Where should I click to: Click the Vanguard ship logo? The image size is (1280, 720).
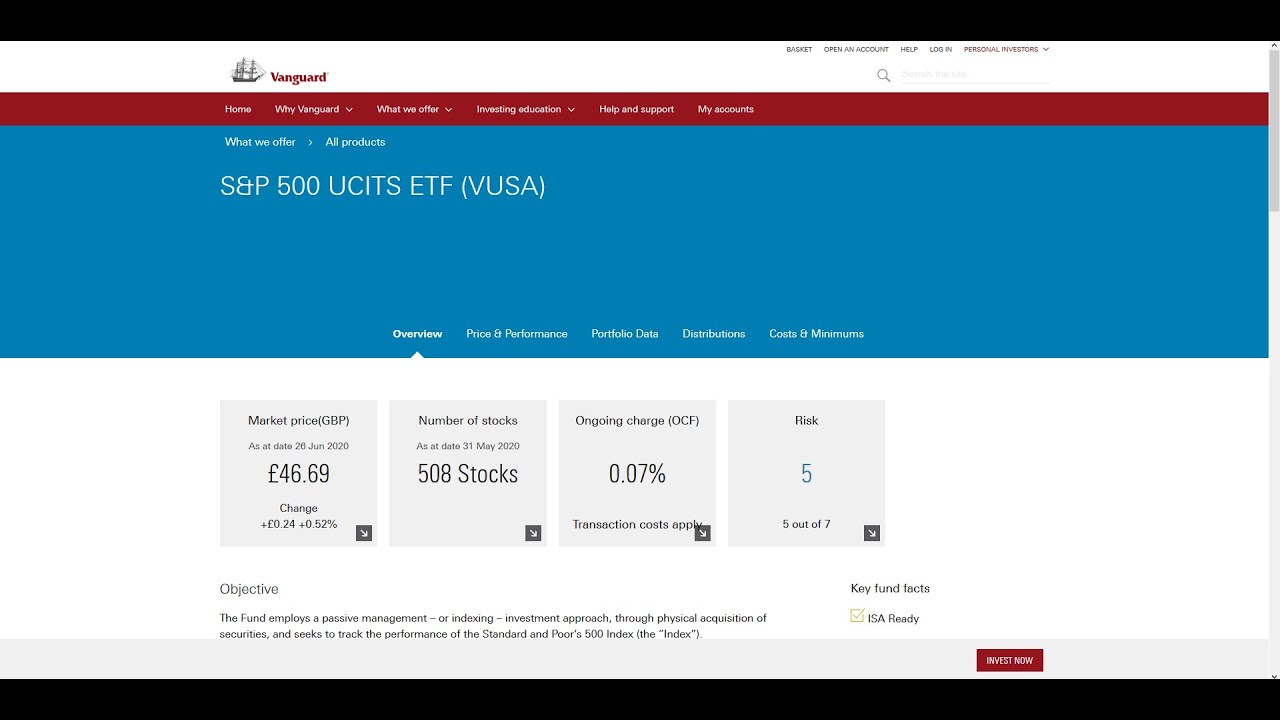coord(279,72)
